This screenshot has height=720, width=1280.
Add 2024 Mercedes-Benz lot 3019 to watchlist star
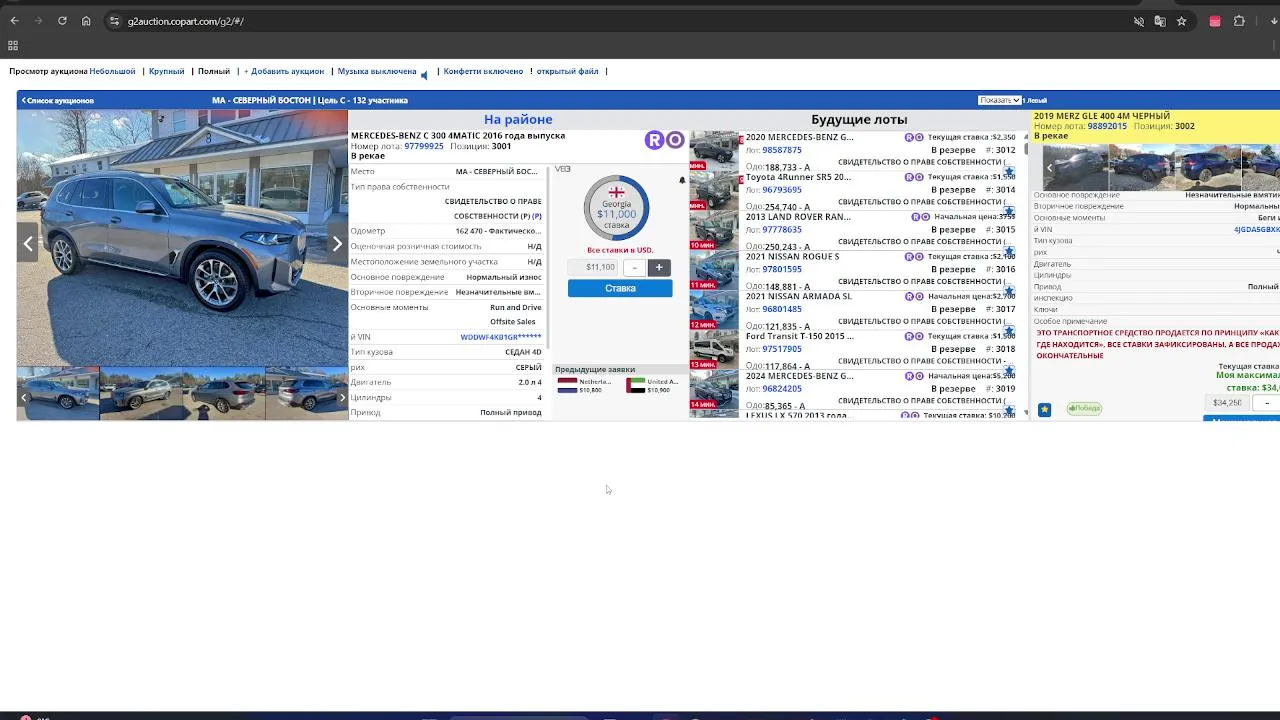[1009, 410]
